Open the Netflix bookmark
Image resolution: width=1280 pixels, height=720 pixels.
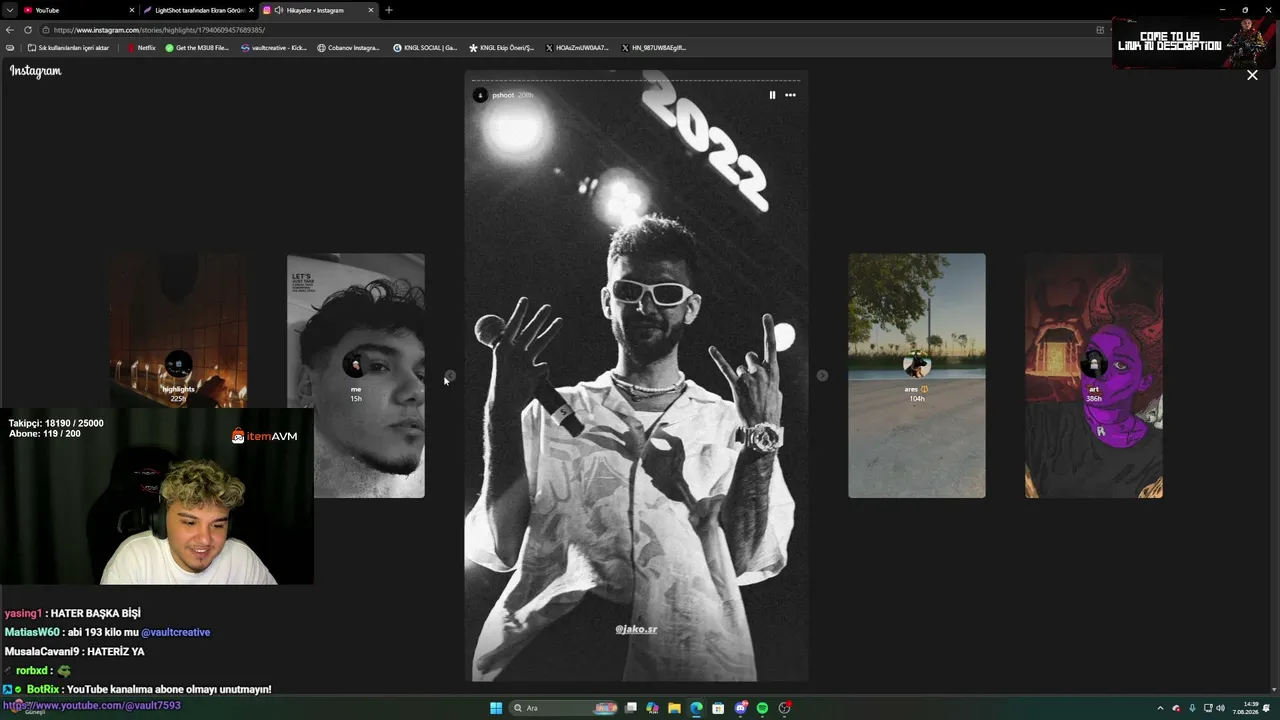141,48
